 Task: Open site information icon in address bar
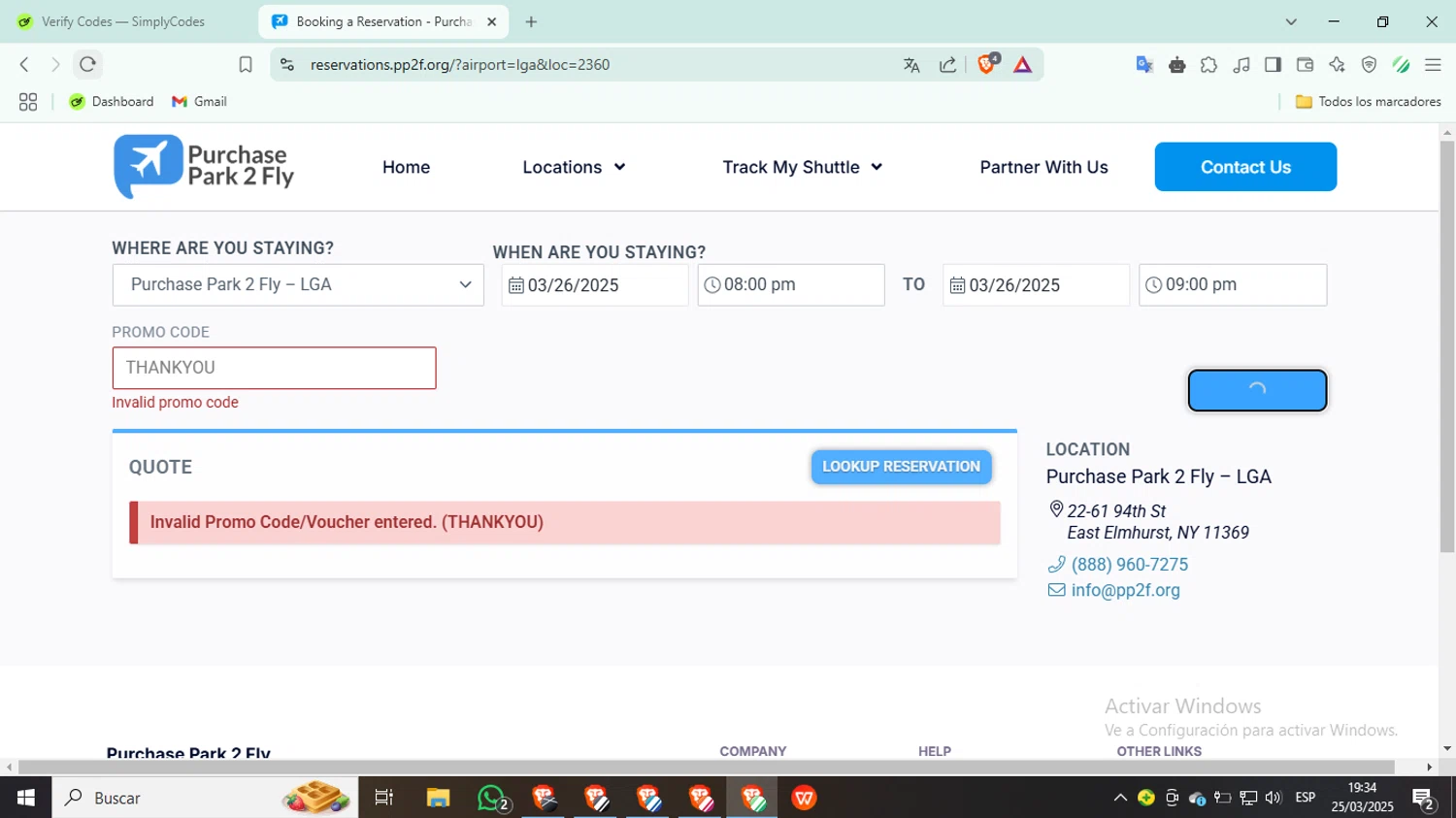tap(286, 65)
